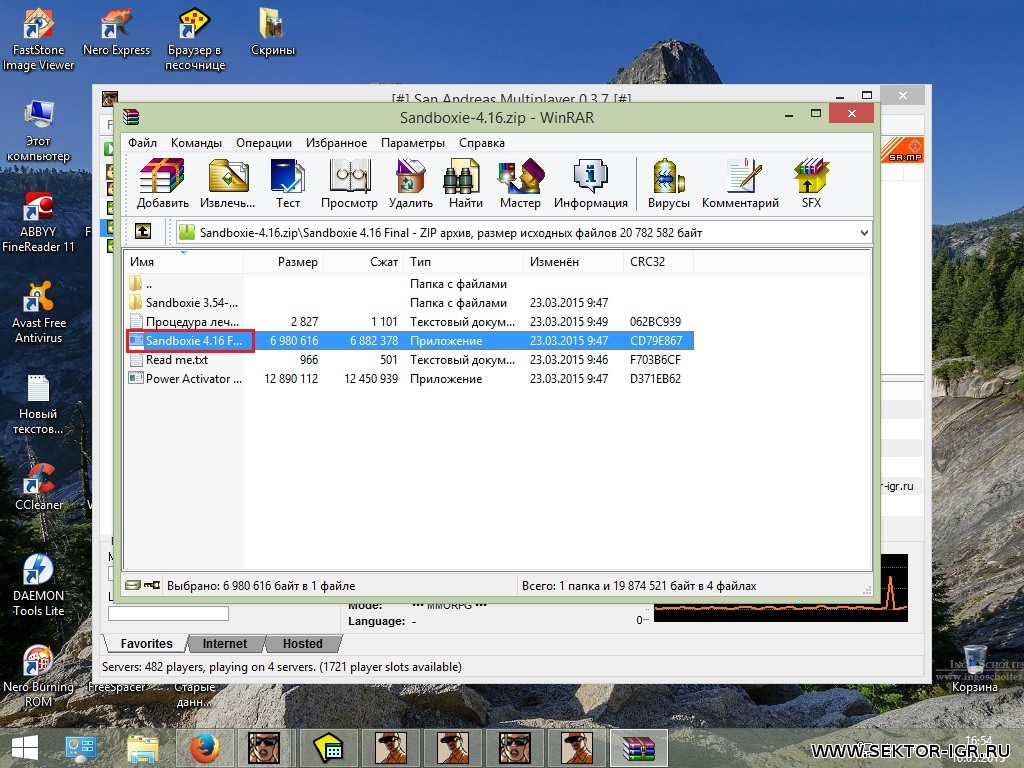Run the Тест archive test tool
The image size is (1024, 768).
point(287,184)
